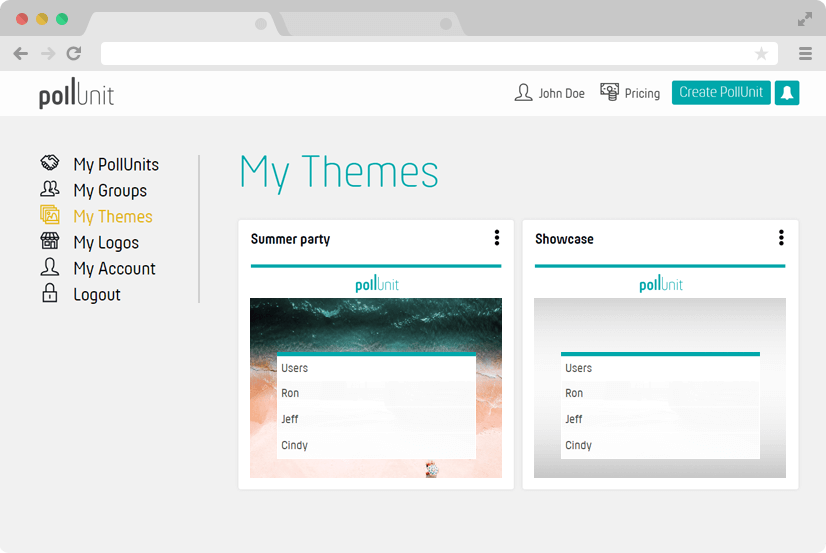Click the shop icon beside My Logos
This screenshot has height=553, width=826.
[50, 241]
